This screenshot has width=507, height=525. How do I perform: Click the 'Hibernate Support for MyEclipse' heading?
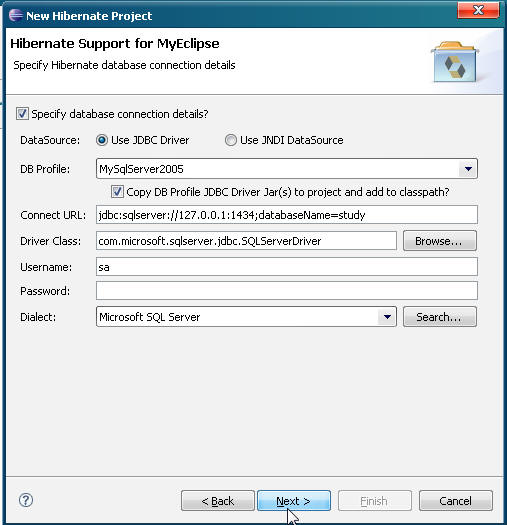click(115, 44)
